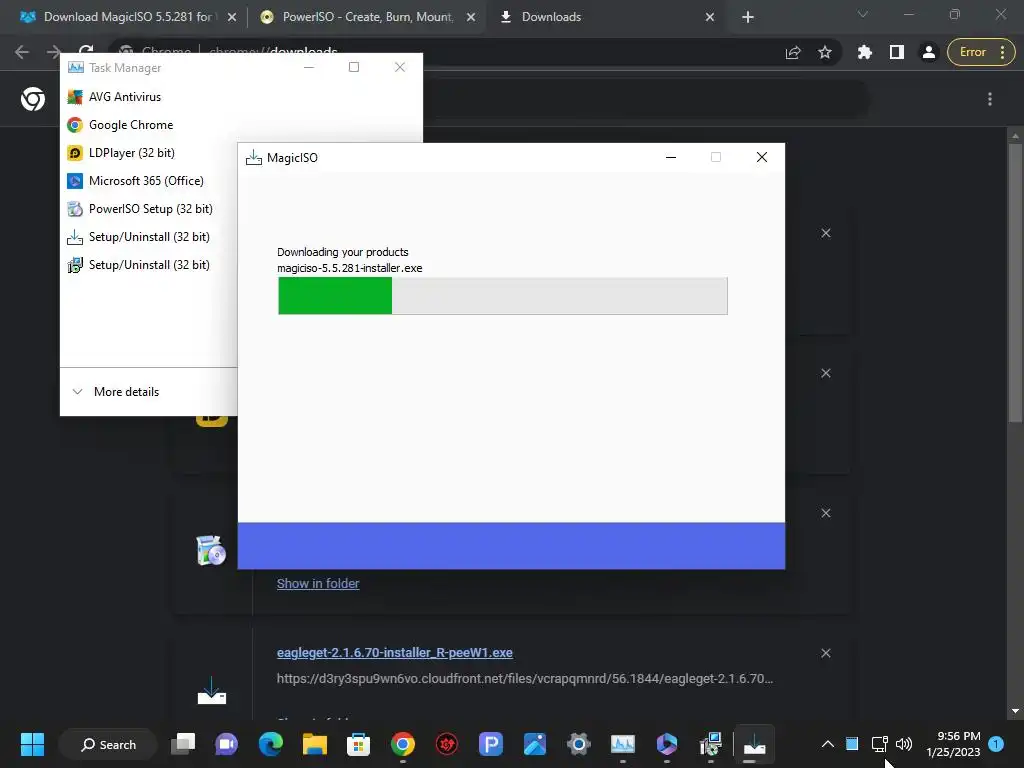Image resolution: width=1024 pixels, height=768 pixels.
Task: Open a new Chrome tab
Action: [x=748, y=17]
